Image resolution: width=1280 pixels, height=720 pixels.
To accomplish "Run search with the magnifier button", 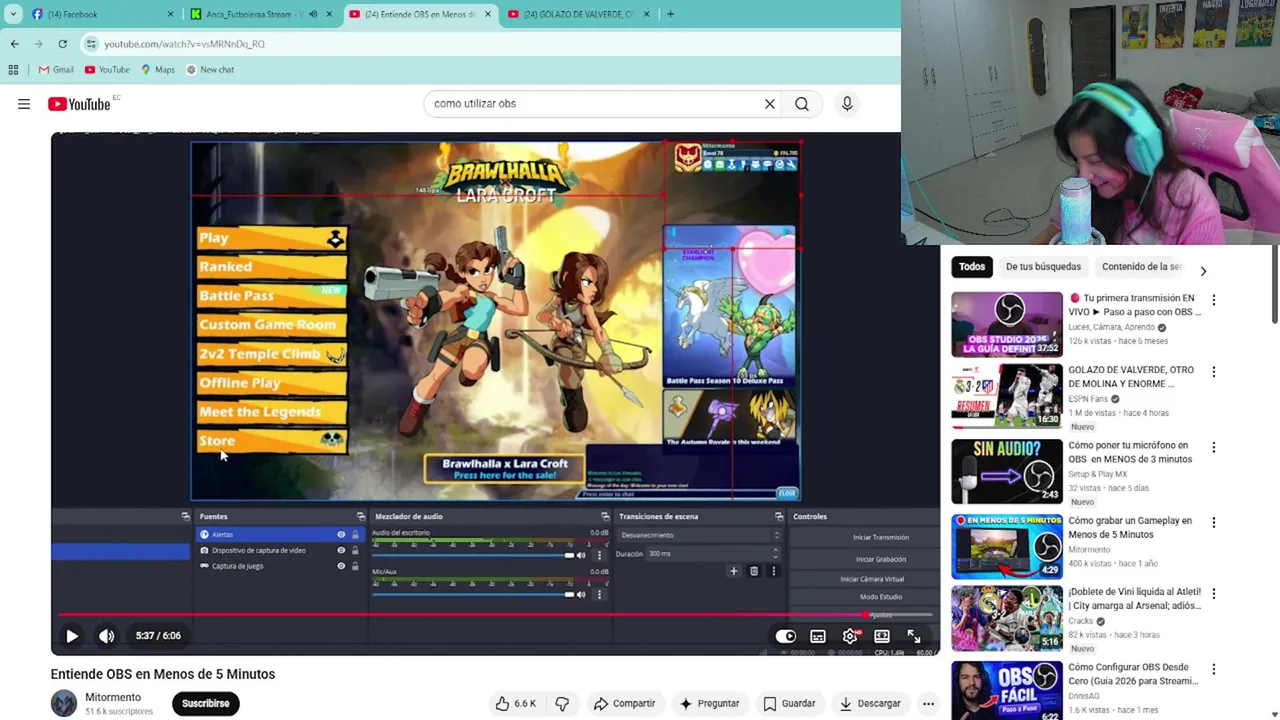I will (802, 104).
